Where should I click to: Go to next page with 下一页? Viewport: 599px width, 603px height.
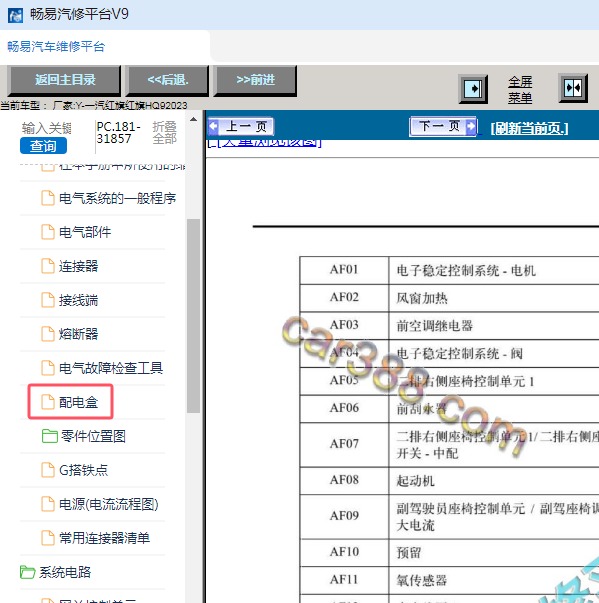click(443, 126)
